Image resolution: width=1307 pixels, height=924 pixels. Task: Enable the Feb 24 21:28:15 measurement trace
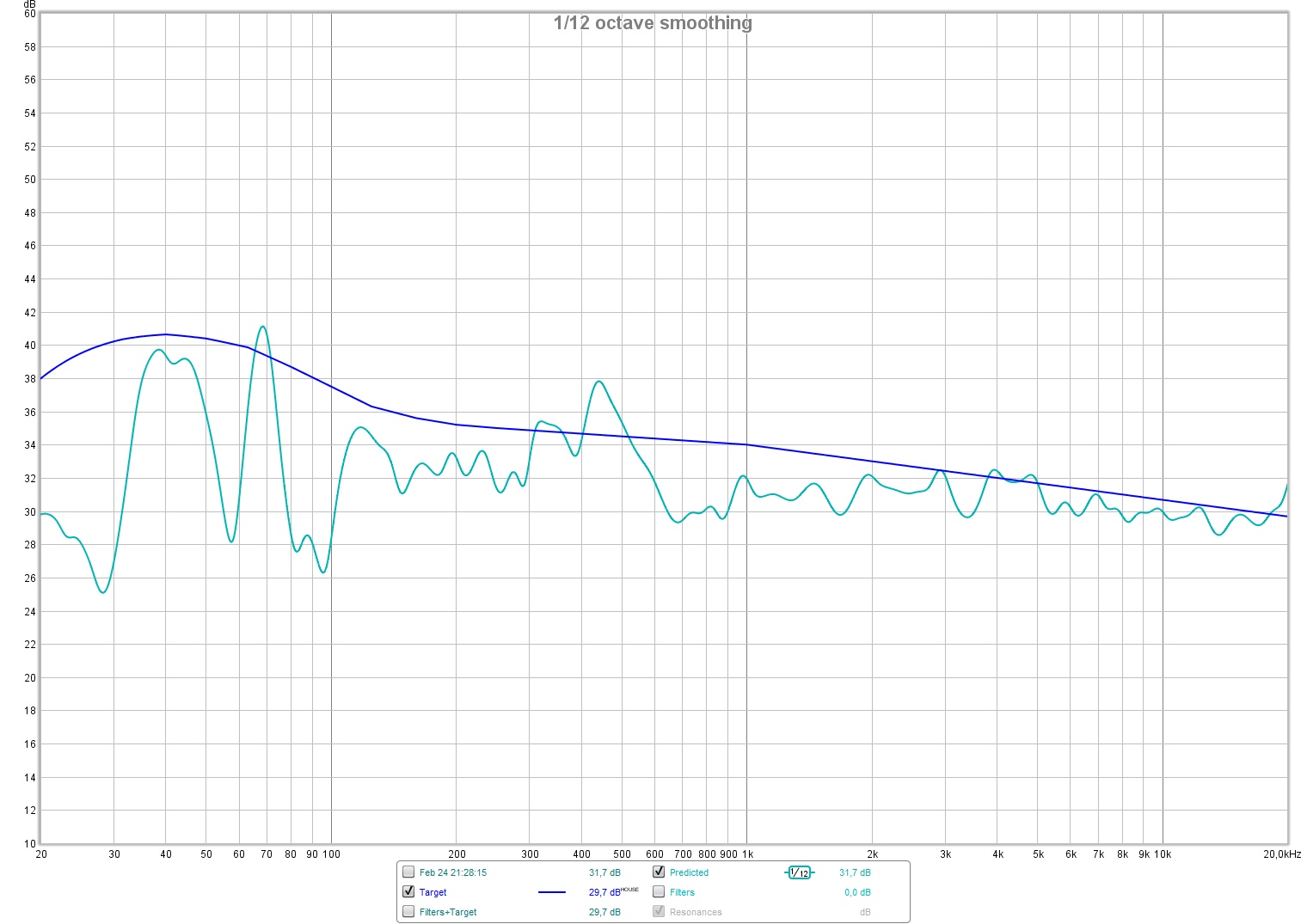pyautogui.click(x=408, y=872)
